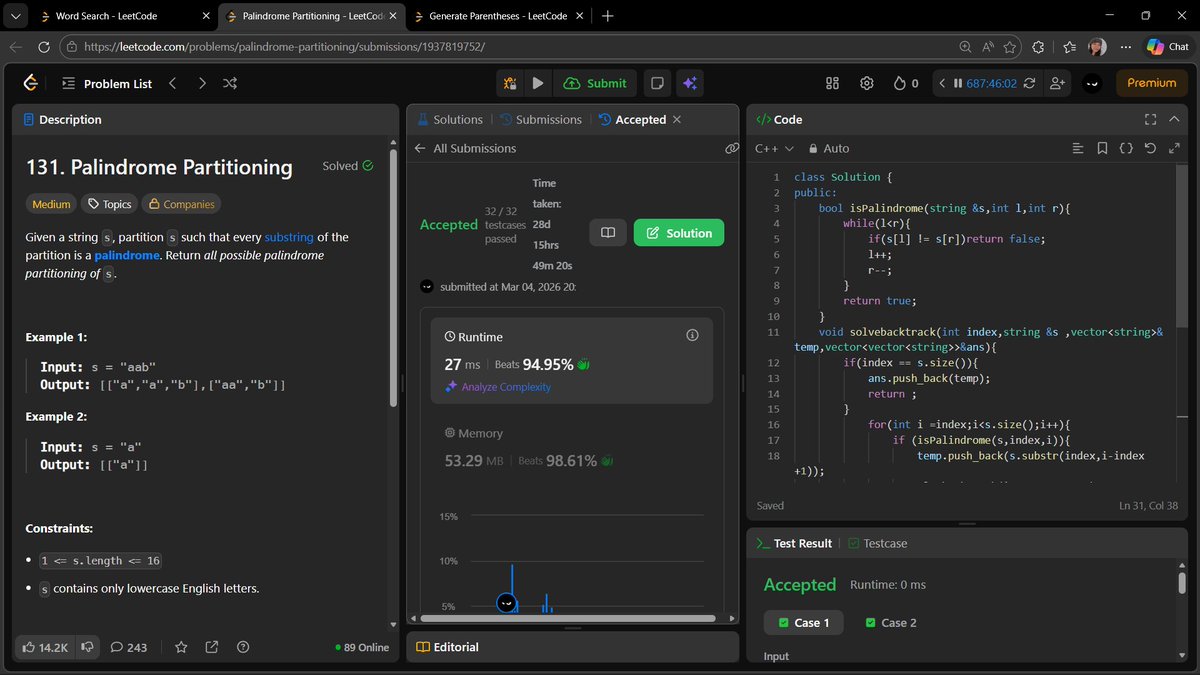Maximize the Code panel frame icon
This screenshot has width=1200, height=675.
click(x=1149, y=119)
